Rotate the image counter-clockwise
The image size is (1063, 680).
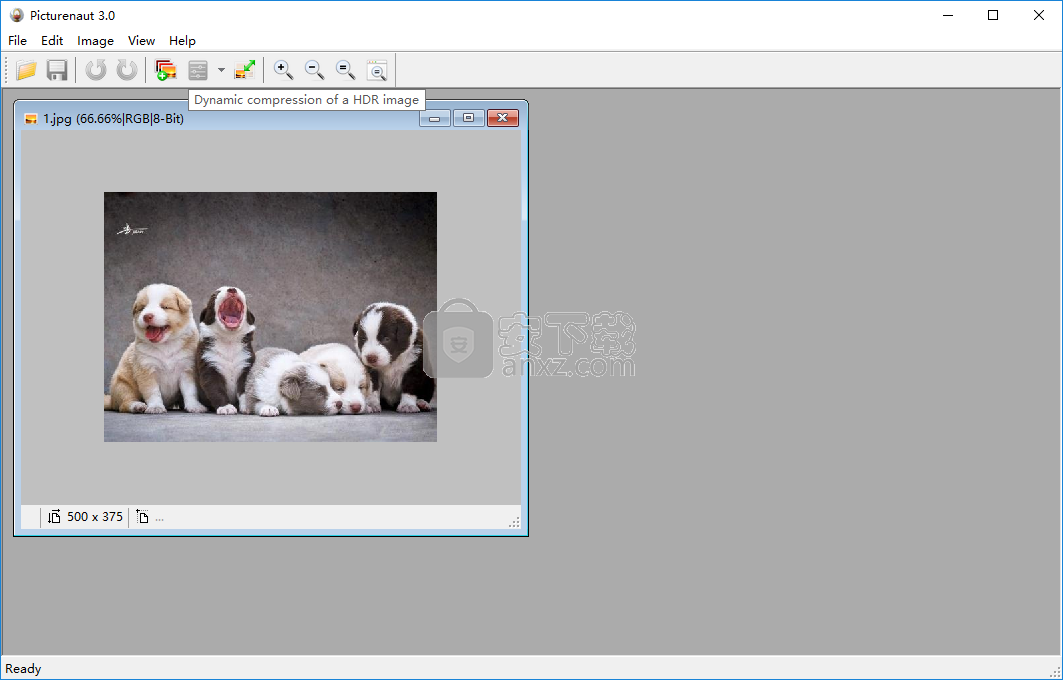click(96, 70)
